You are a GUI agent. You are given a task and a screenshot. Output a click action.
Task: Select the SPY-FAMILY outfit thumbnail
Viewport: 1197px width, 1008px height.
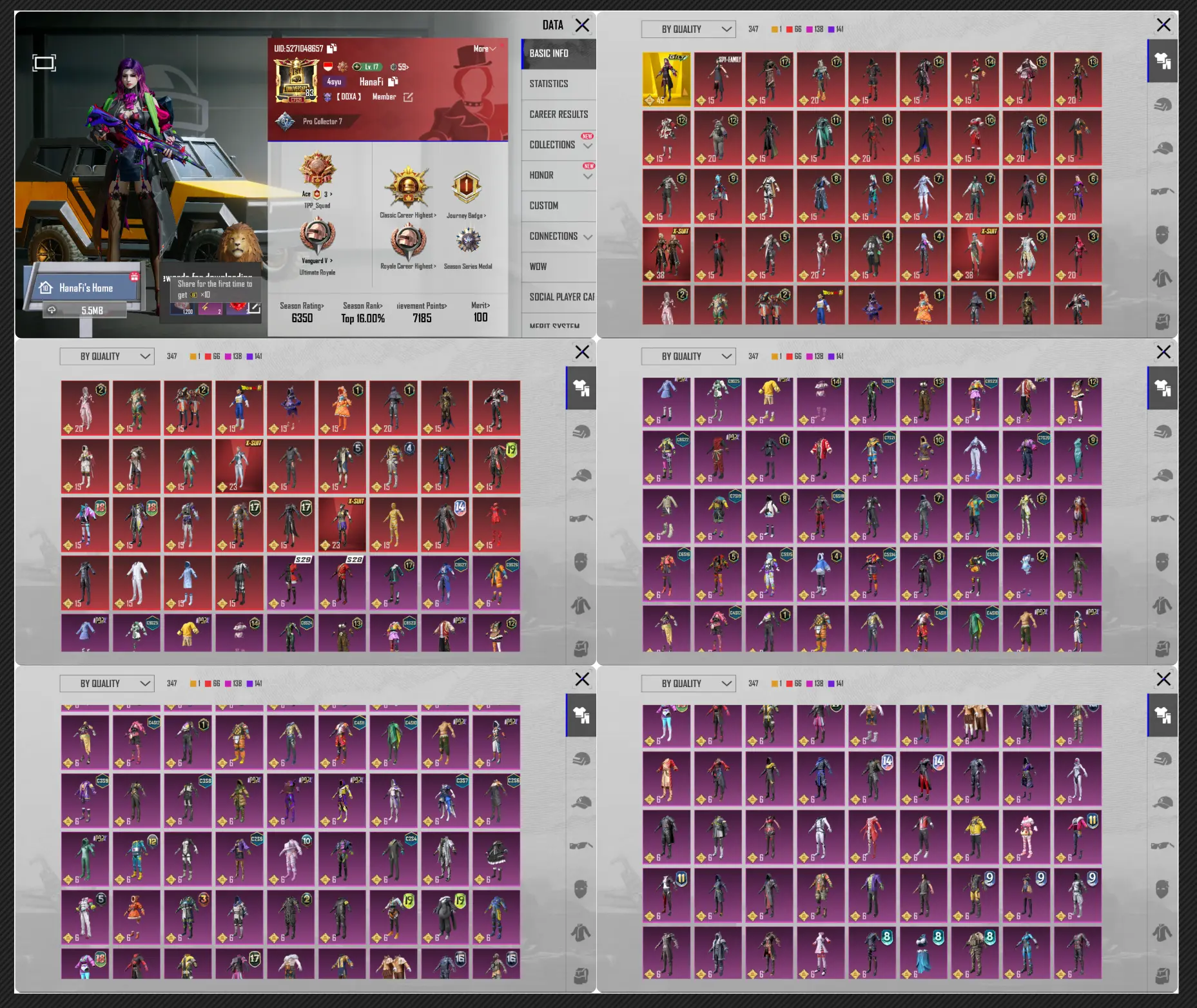(718, 79)
